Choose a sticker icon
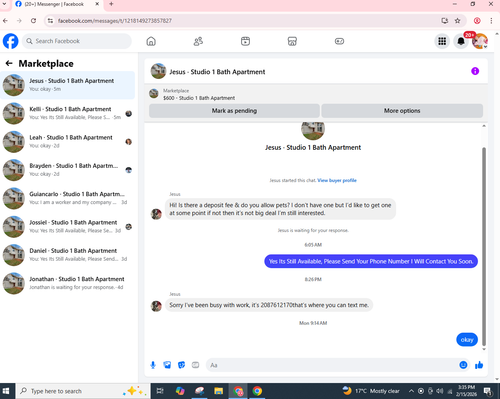Image resolution: width=500 pixels, height=399 pixels. 181,365
